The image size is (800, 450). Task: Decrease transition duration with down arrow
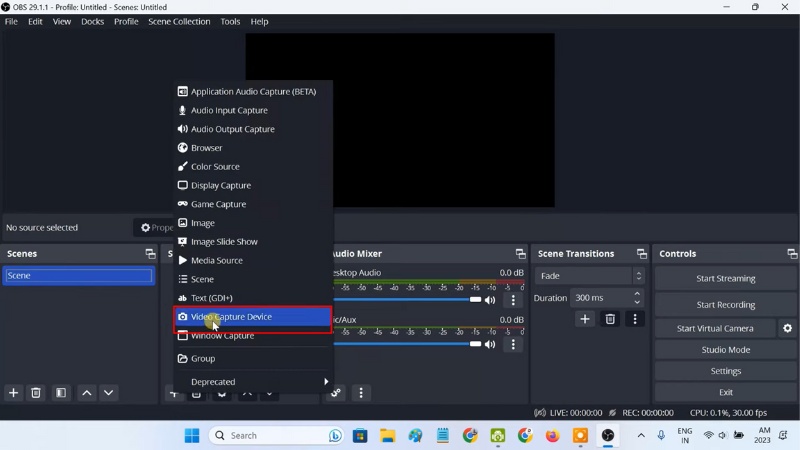click(x=637, y=302)
